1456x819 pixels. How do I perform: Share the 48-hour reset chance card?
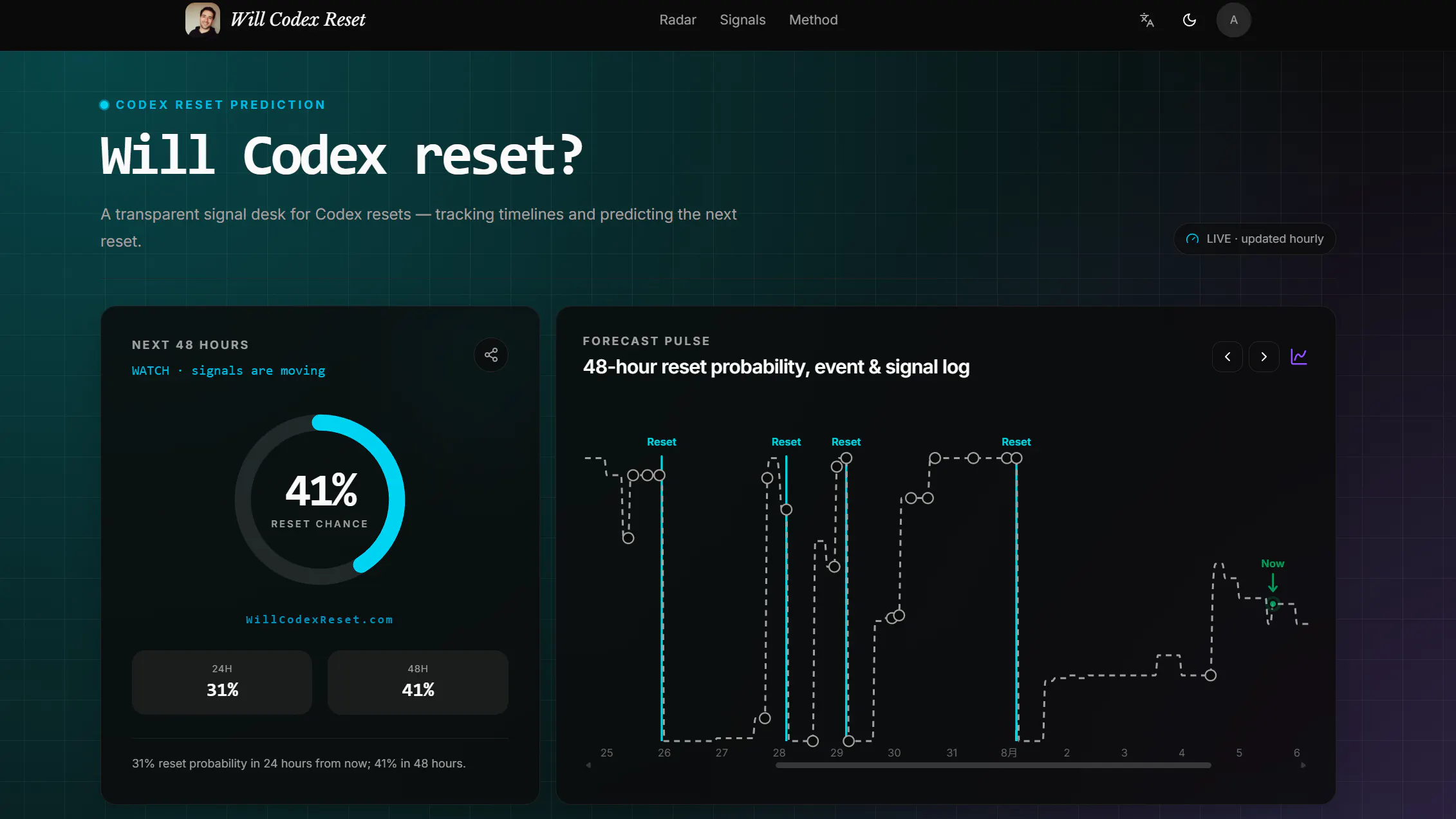[x=490, y=355]
